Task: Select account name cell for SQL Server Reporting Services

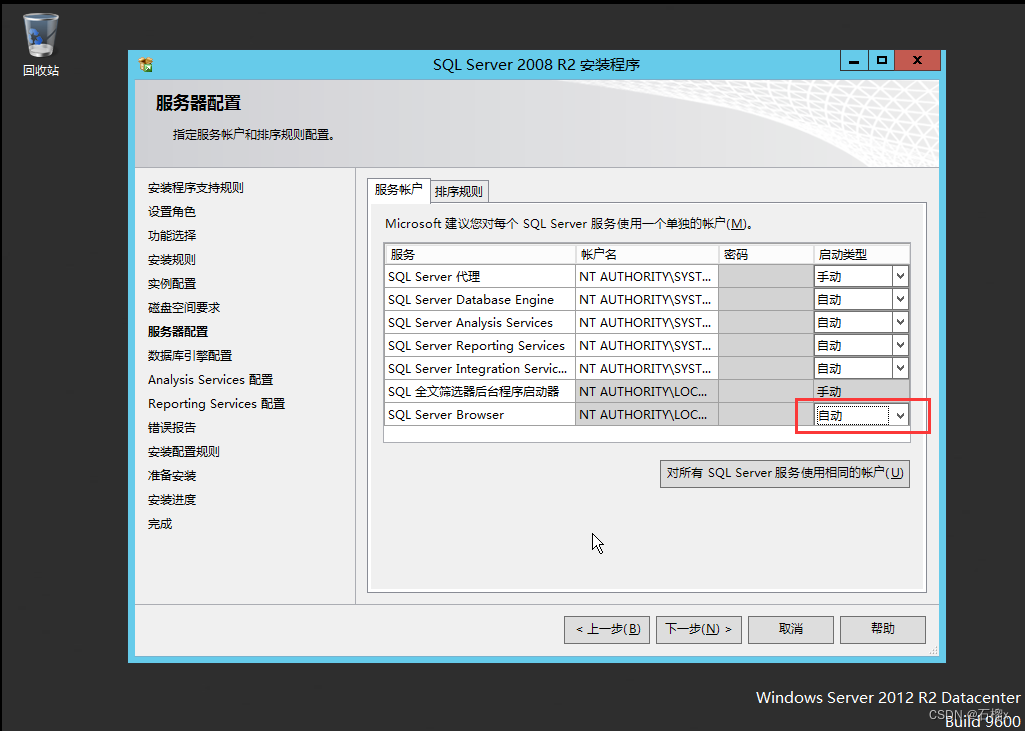Action: (x=647, y=345)
